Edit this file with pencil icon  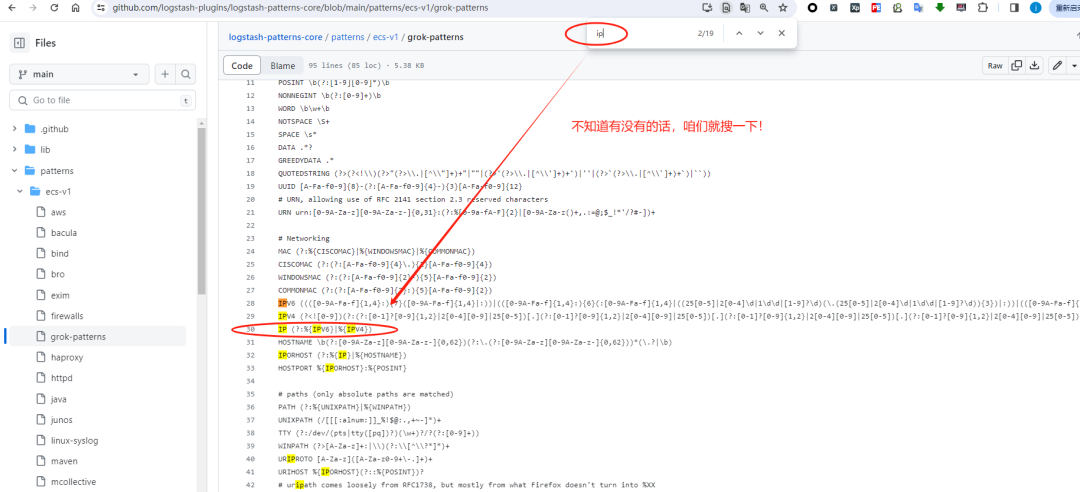(x=1057, y=65)
